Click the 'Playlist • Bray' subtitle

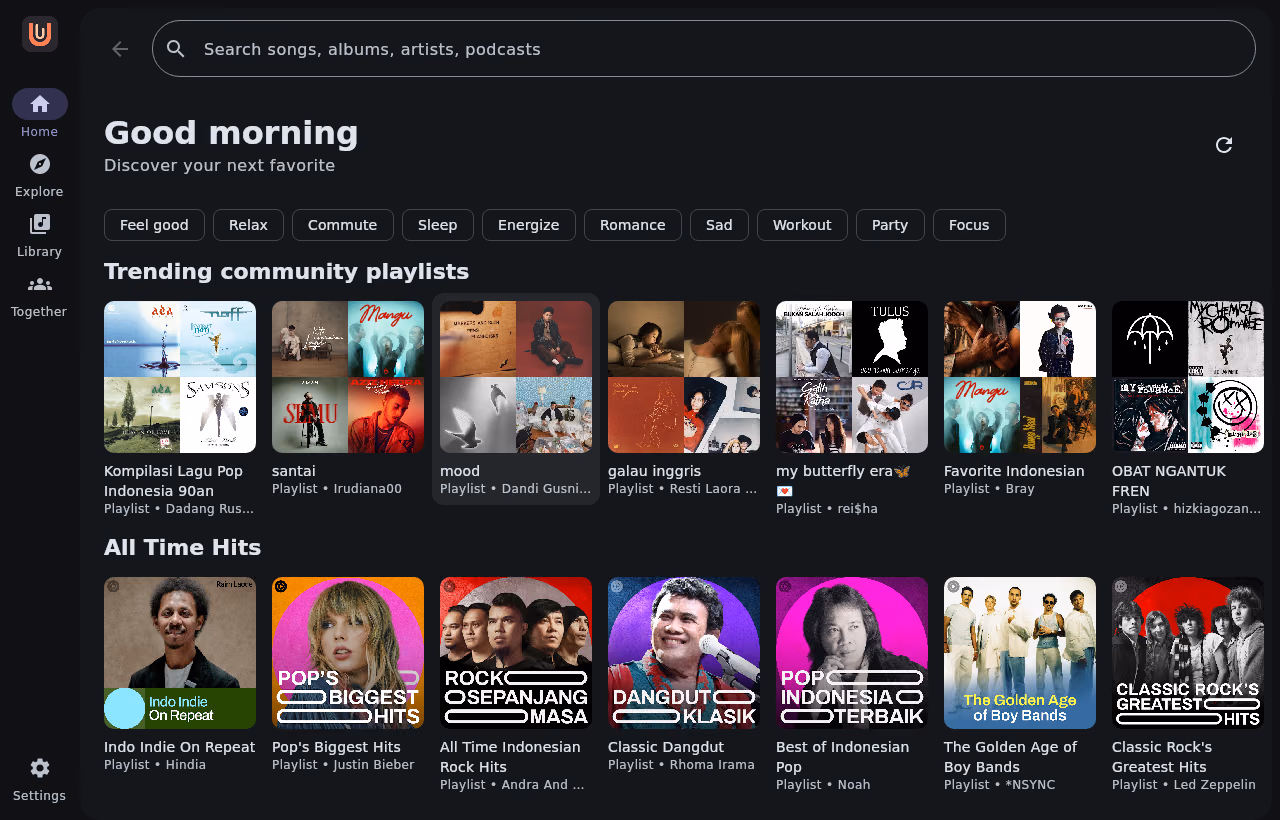point(989,489)
